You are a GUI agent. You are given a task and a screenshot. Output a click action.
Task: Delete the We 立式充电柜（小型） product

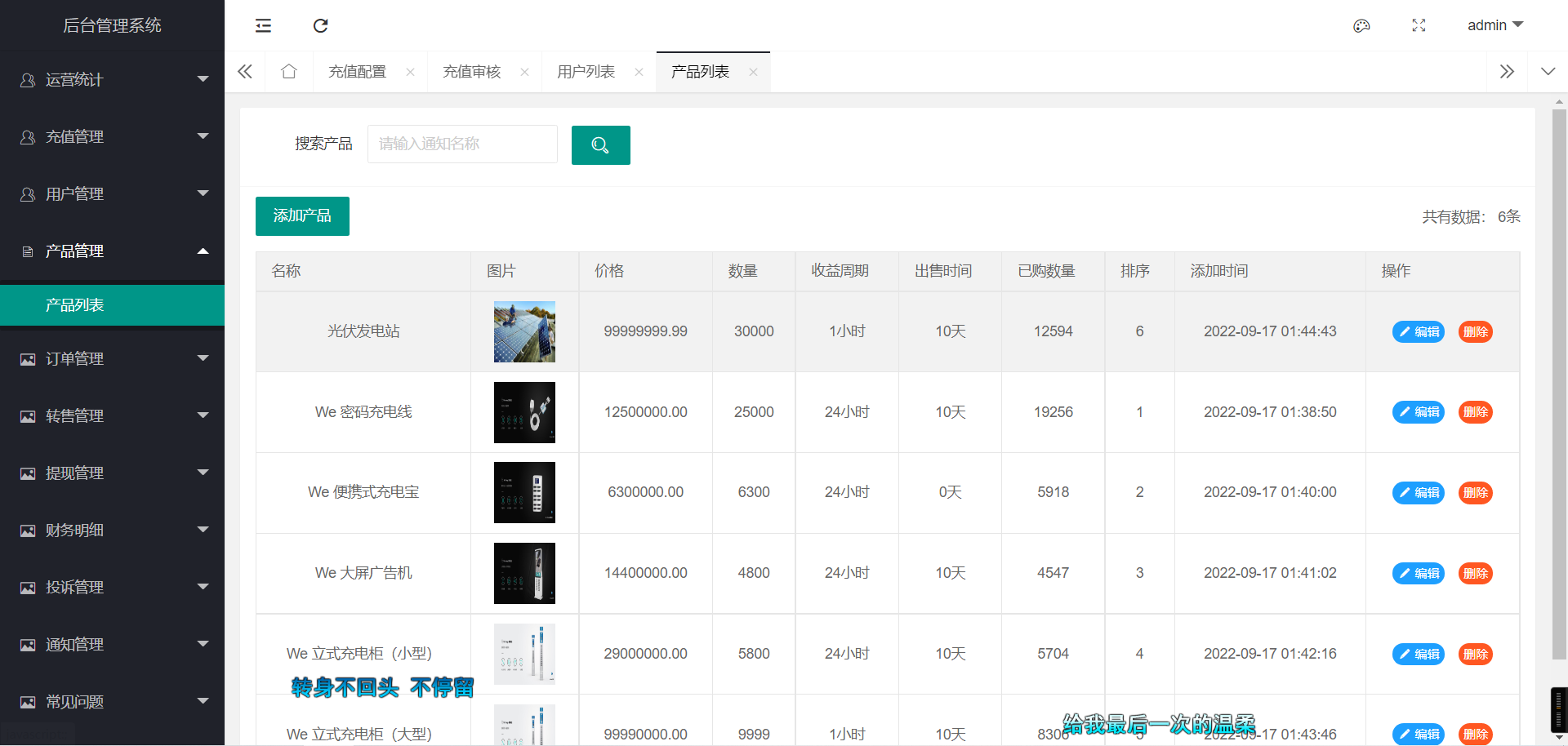(1476, 654)
